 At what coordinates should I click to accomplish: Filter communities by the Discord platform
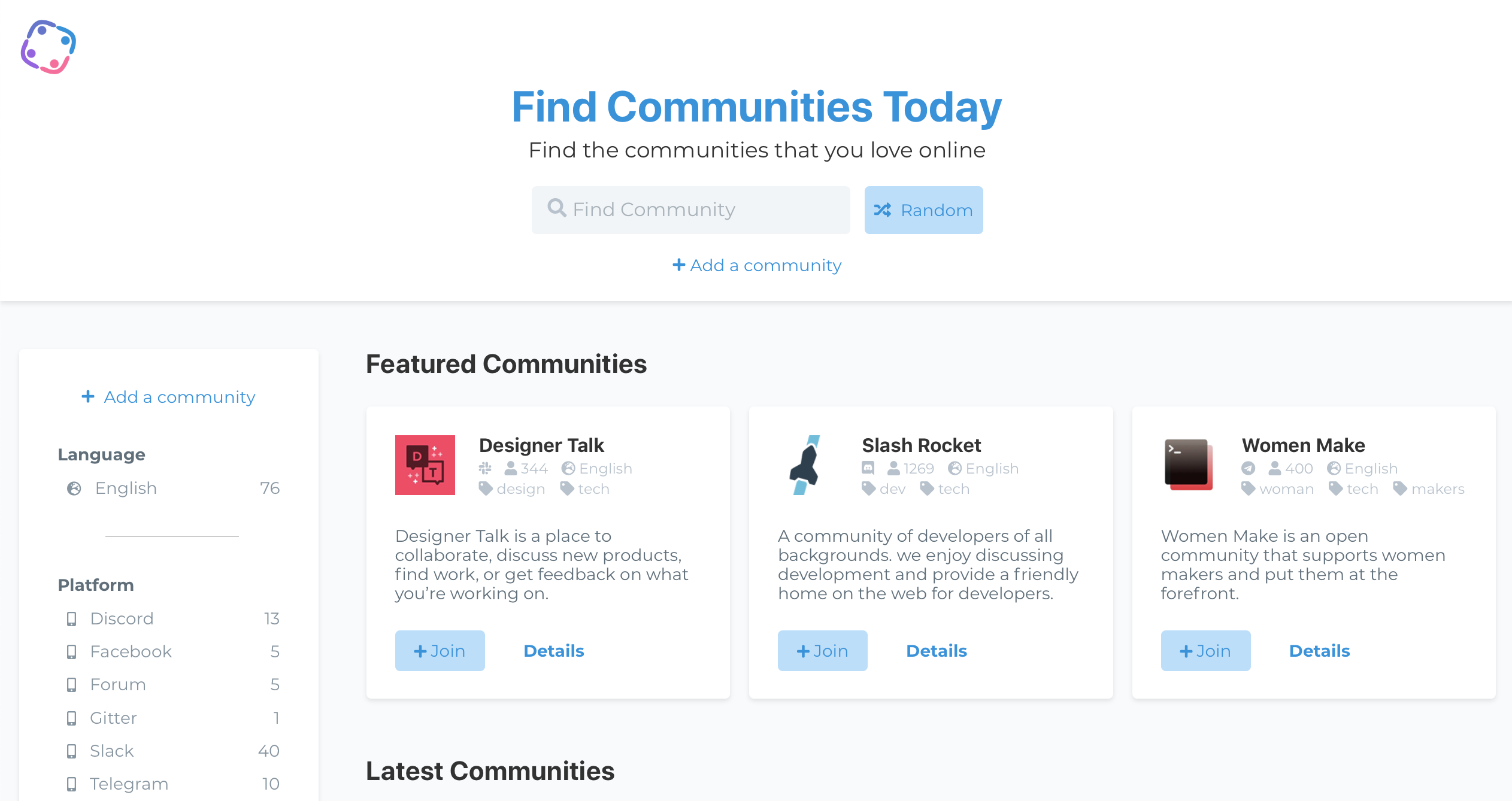pyautogui.click(x=122, y=618)
